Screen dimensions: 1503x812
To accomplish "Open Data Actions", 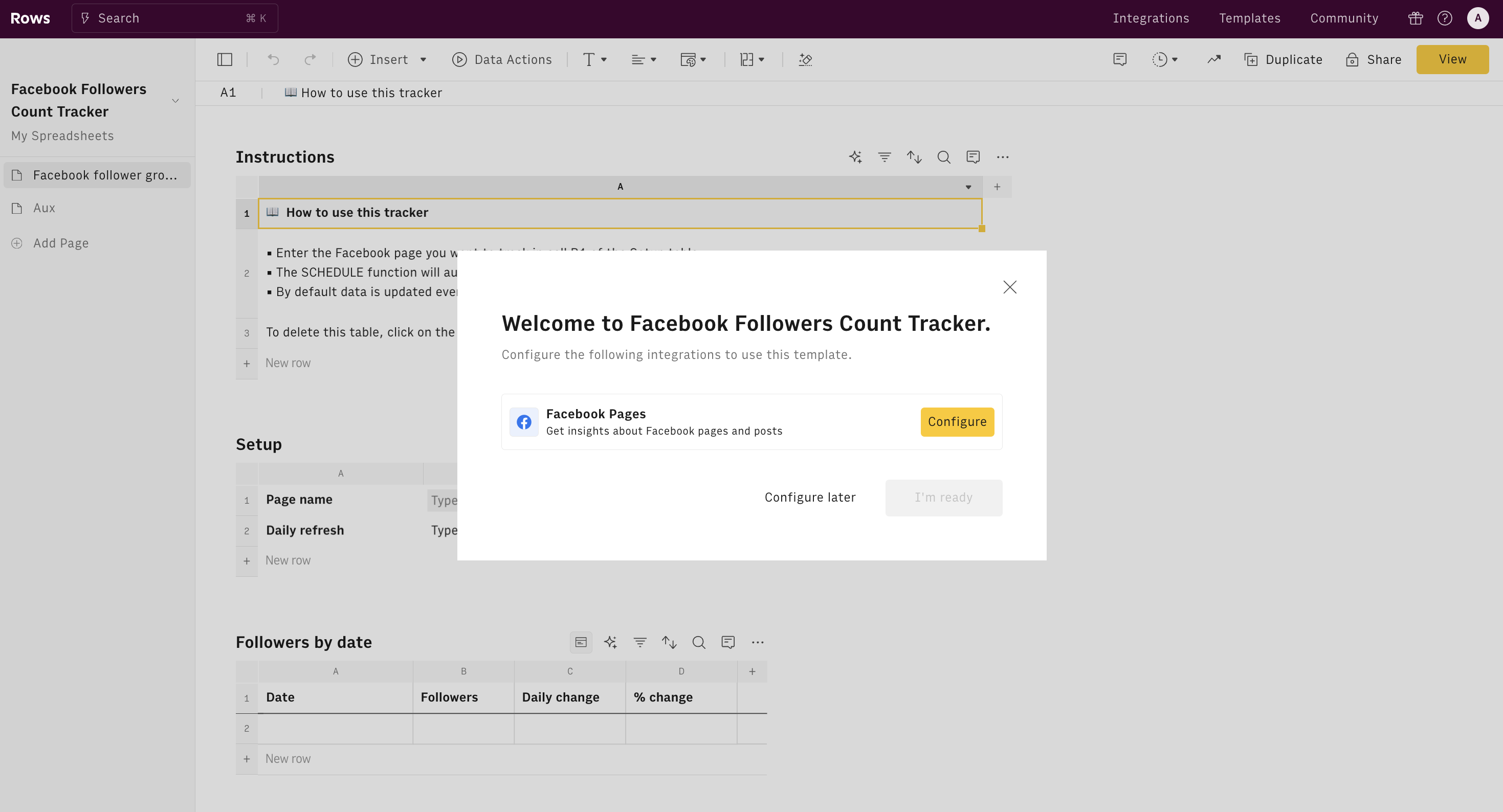I will pos(502,59).
